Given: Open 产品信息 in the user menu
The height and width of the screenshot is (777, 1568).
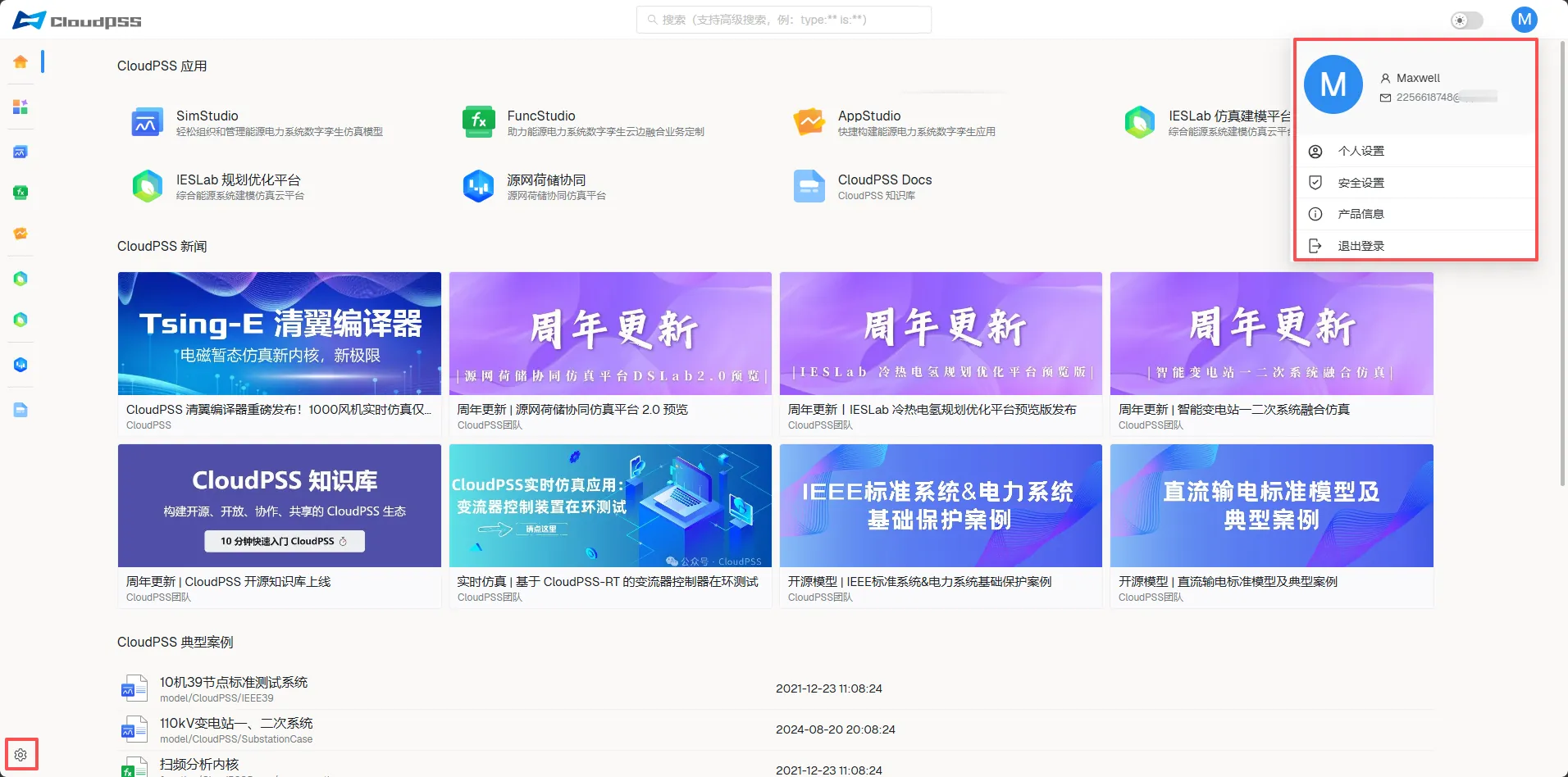Looking at the screenshot, I should click(x=1415, y=214).
